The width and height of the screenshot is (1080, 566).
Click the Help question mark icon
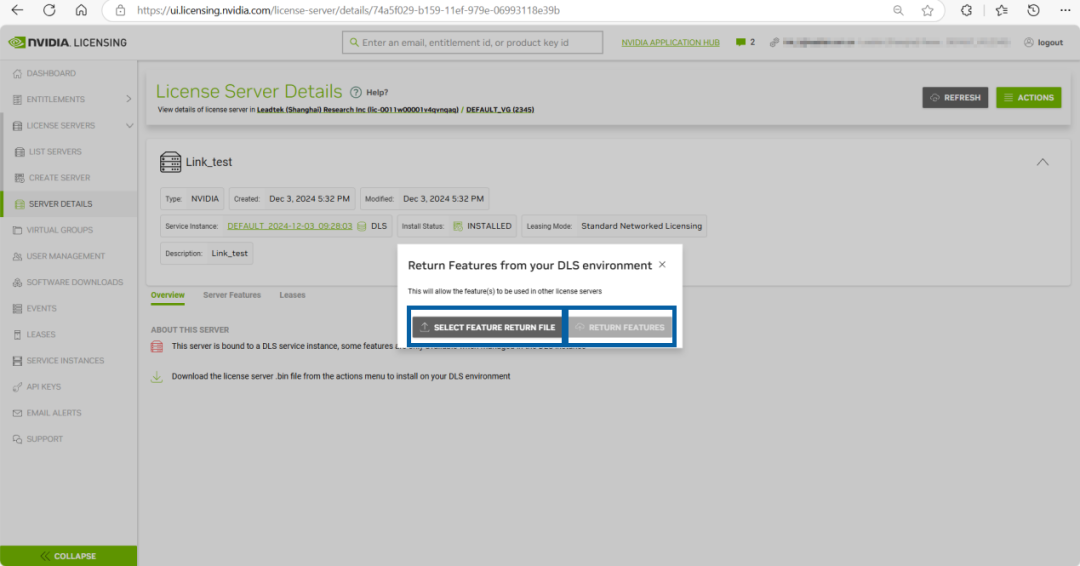click(x=355, y=92)
